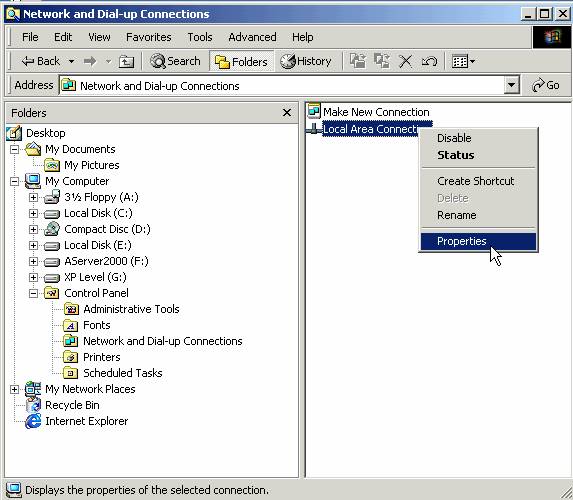Viewport: 573px width, 500px height.
Task: Click the Search toolbar button
Action: tap(175, 61)
